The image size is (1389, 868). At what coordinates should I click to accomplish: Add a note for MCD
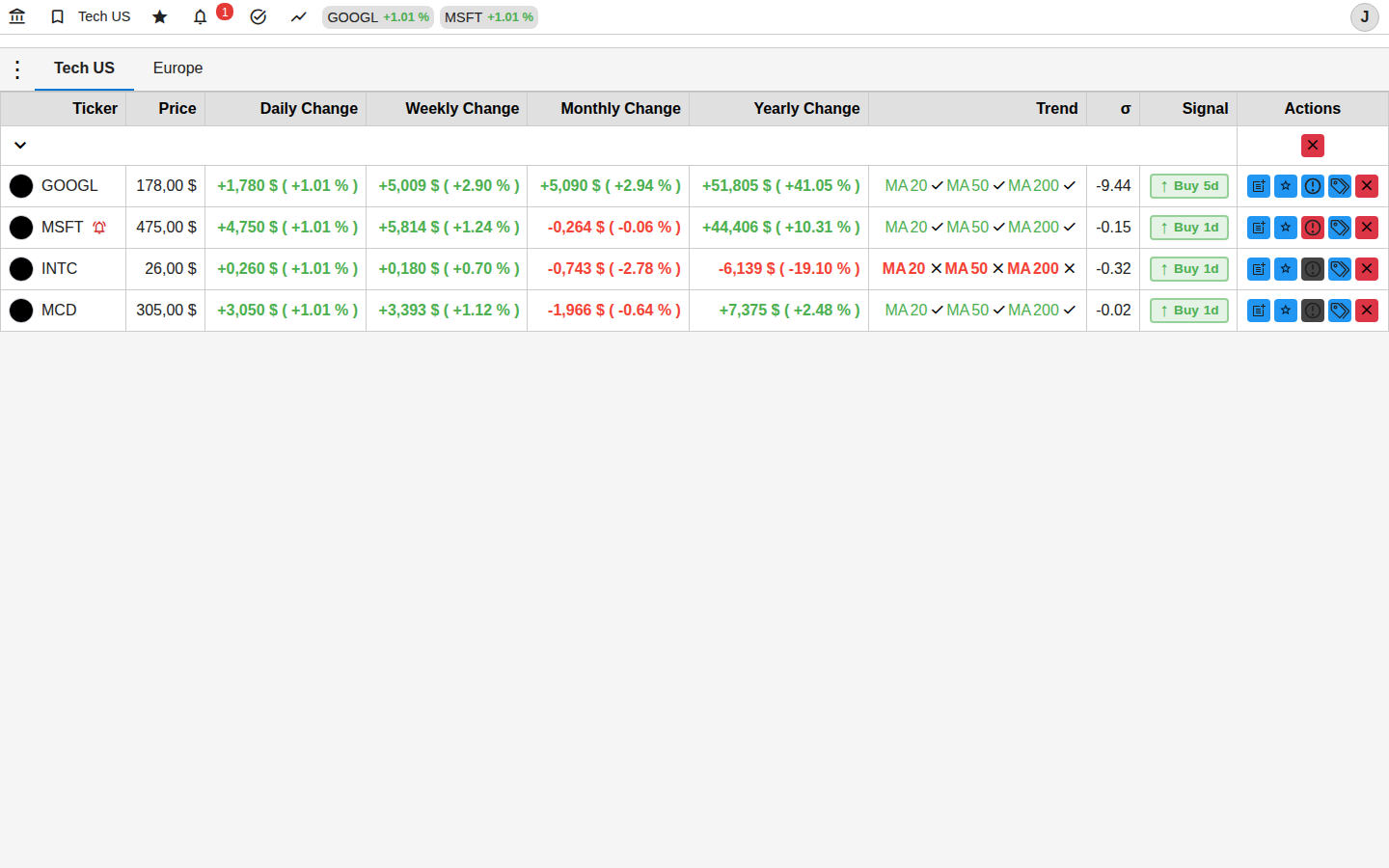pos(1259,311)
